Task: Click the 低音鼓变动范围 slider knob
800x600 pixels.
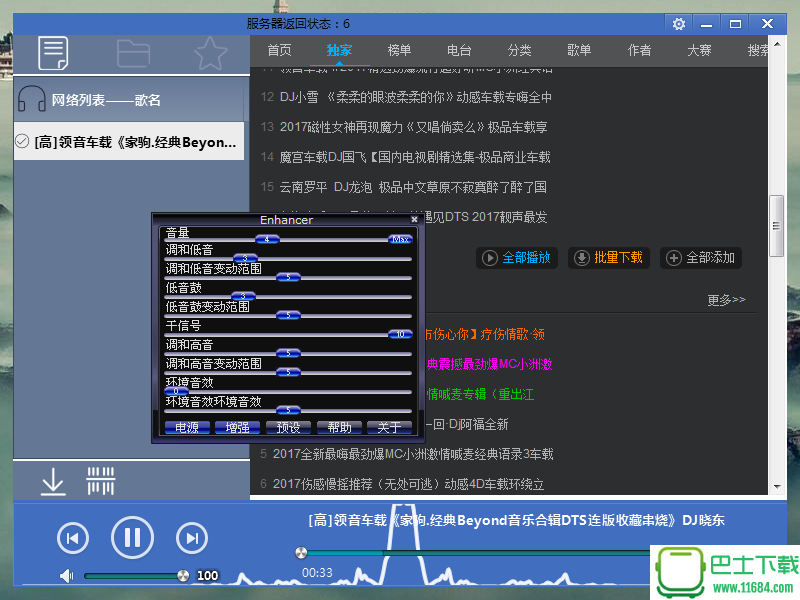Action: click(x=288, y=315)
